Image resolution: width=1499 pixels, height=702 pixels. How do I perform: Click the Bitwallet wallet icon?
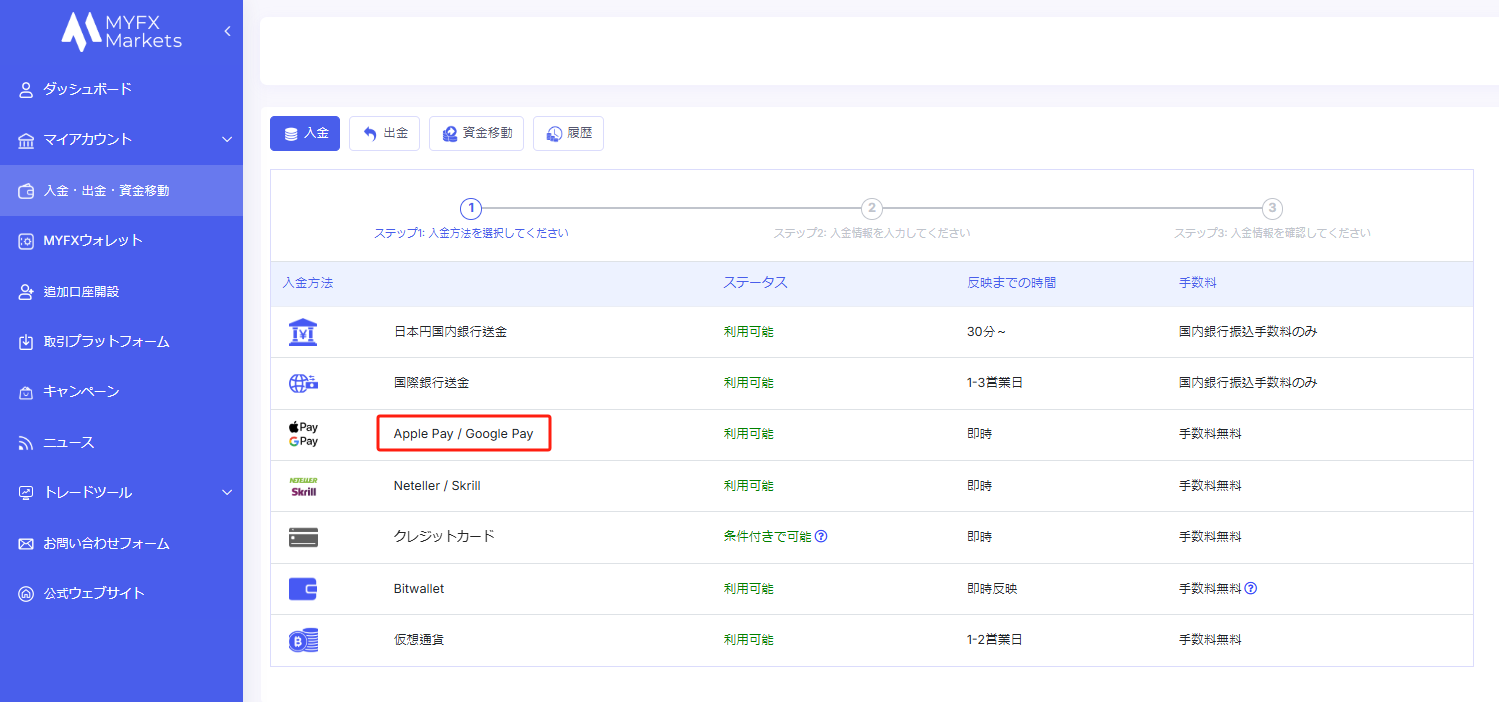(303, 589)
